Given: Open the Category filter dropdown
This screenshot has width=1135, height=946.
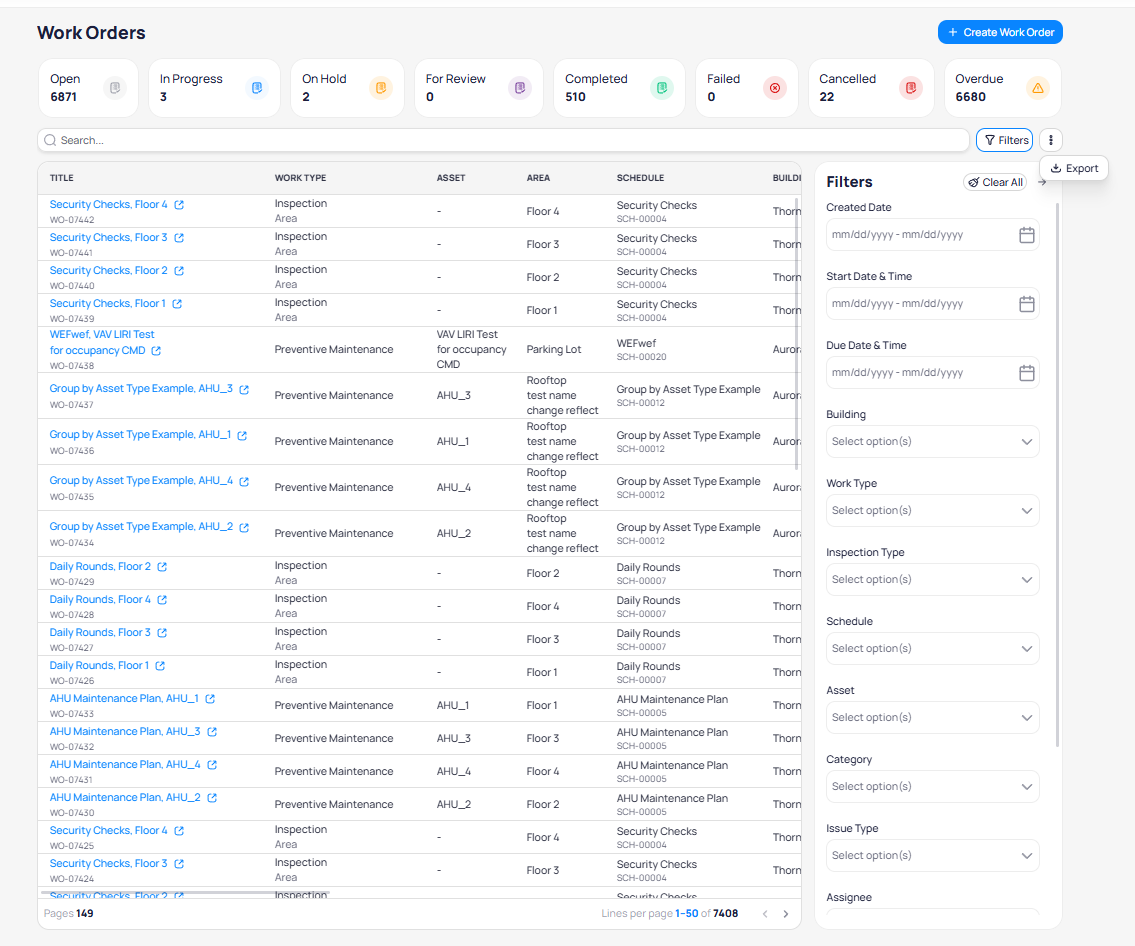Looking at the screenshot, I should pos(932,787).
